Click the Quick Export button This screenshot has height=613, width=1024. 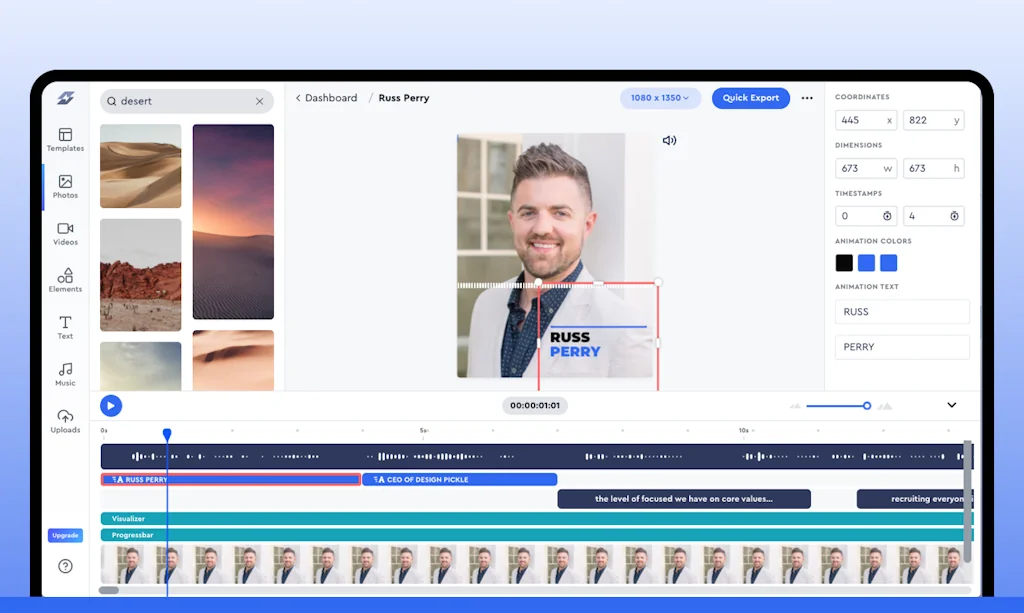750,98
